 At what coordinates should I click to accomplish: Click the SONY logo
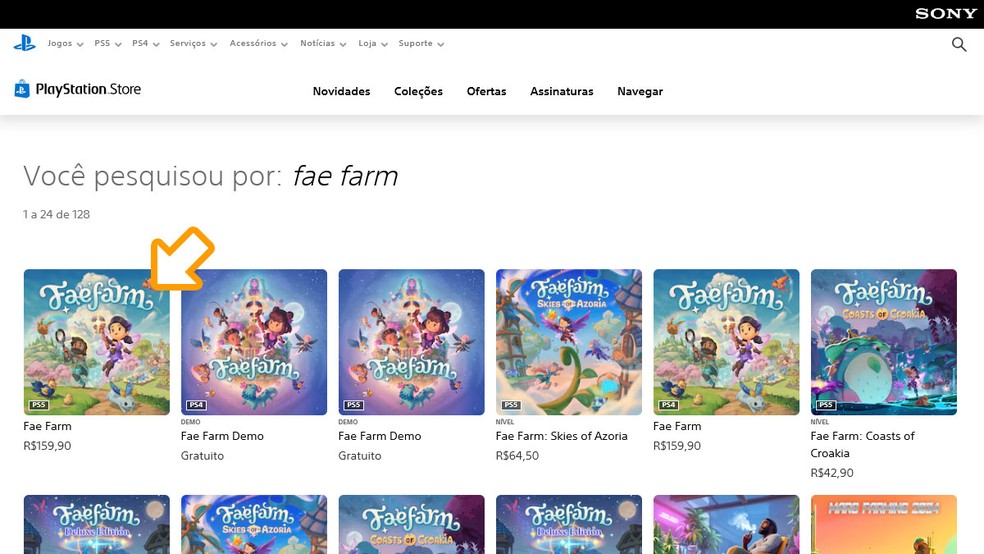[946, 14]
